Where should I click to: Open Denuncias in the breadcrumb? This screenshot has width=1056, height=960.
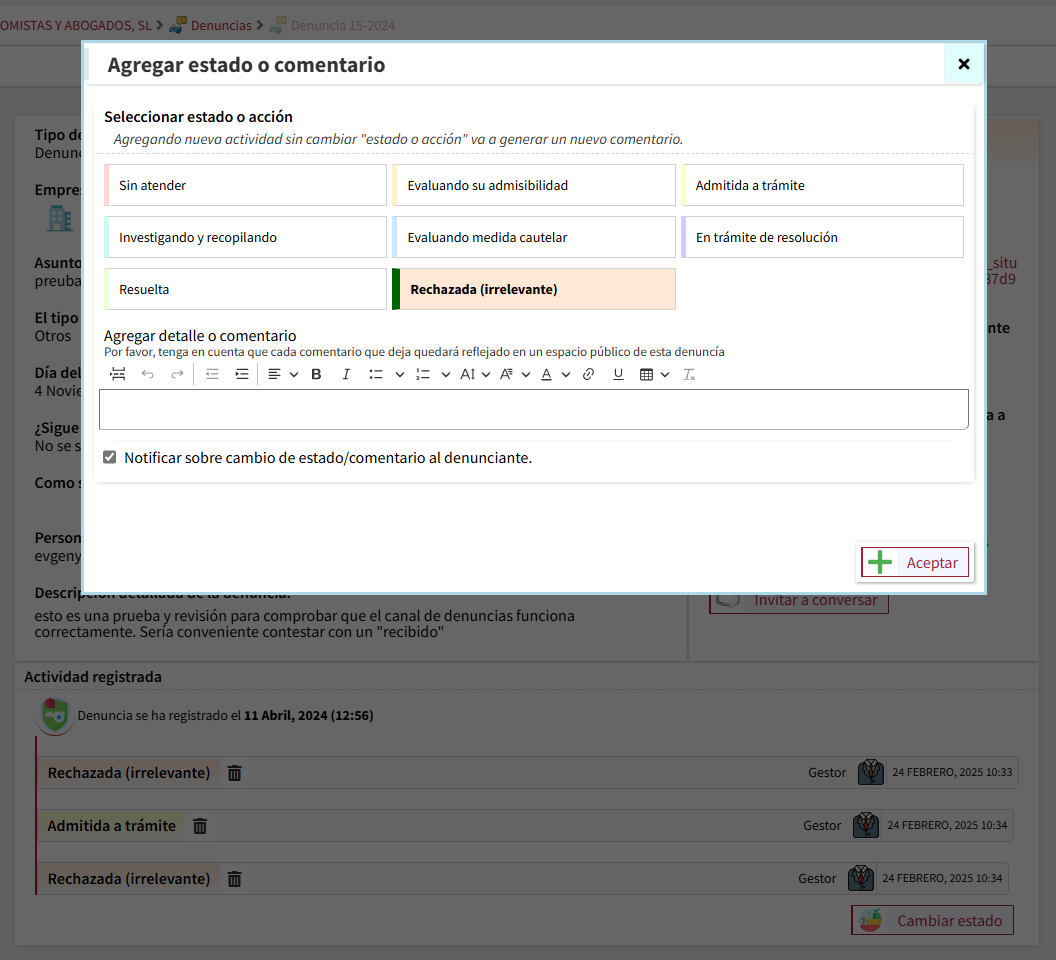pos(220,24)
